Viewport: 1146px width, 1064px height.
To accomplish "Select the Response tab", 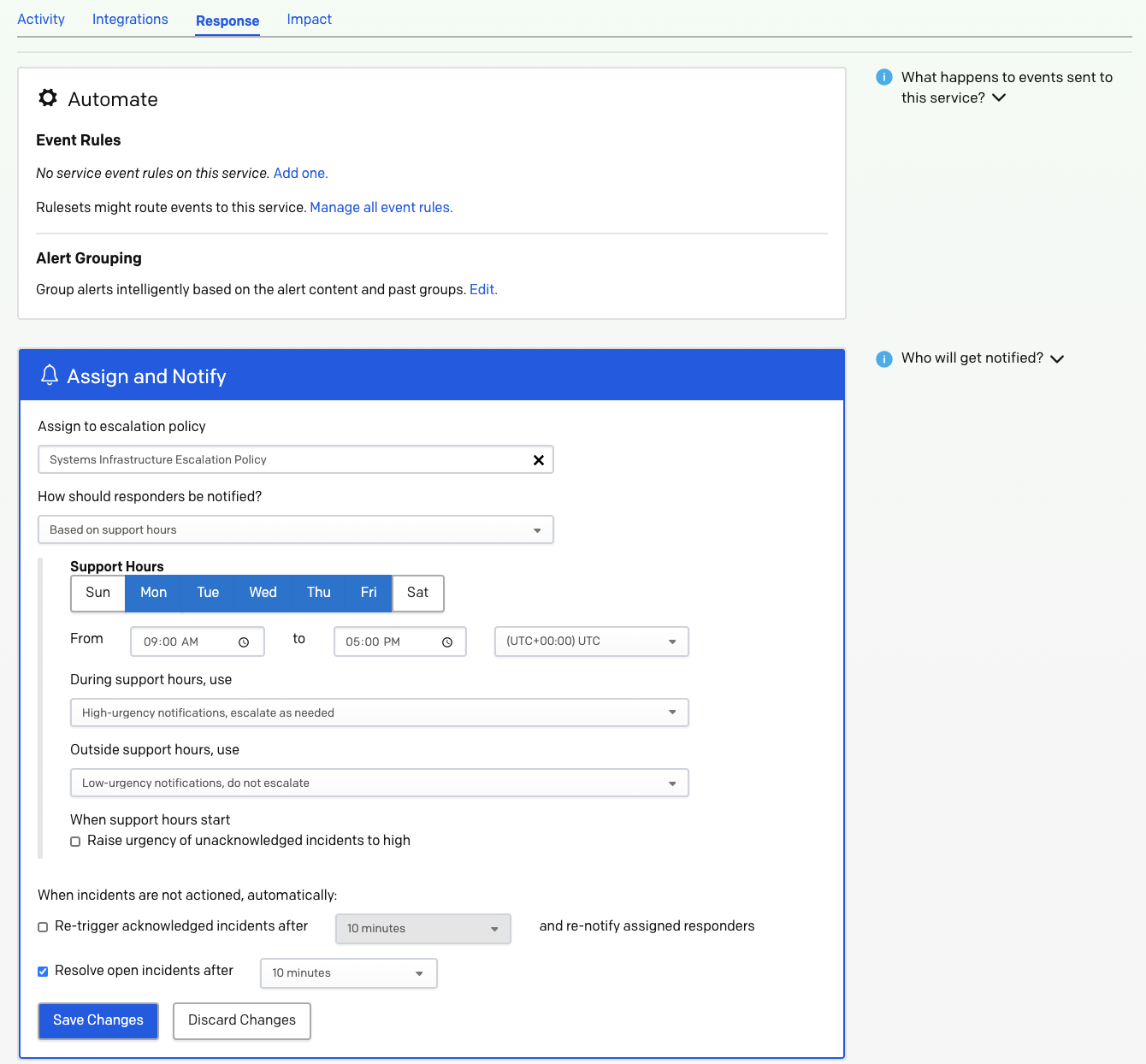I will [x=227, y=21].
